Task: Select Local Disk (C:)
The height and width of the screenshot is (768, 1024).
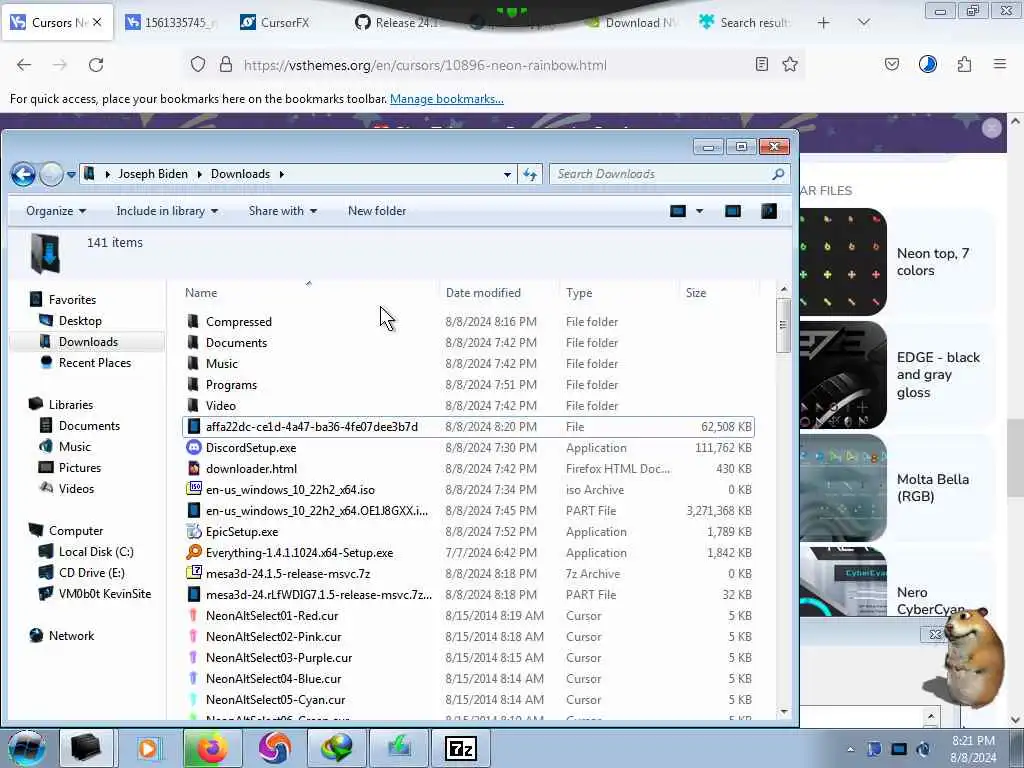Action: (95, 552)
